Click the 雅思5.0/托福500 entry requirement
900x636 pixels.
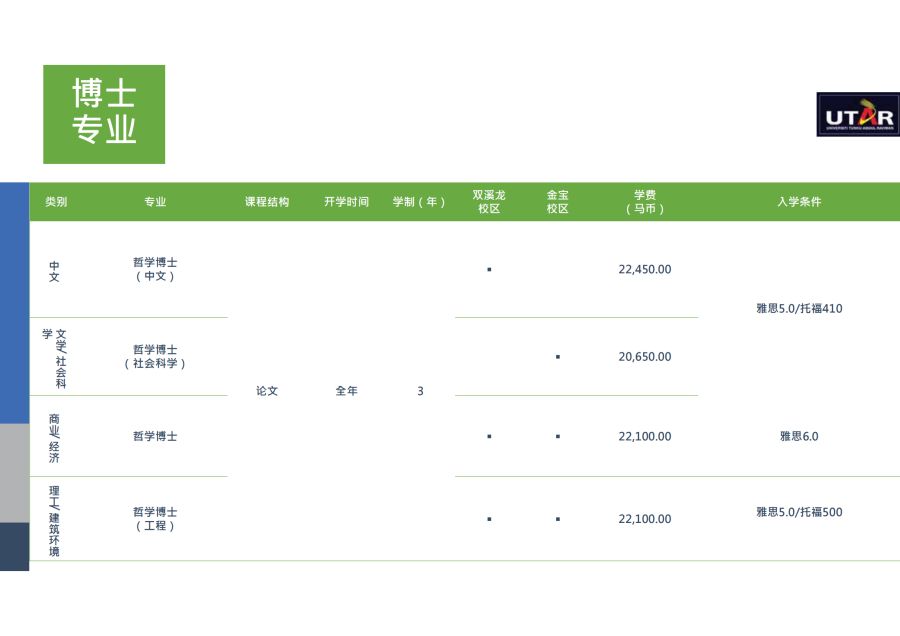tap(799, 512)
